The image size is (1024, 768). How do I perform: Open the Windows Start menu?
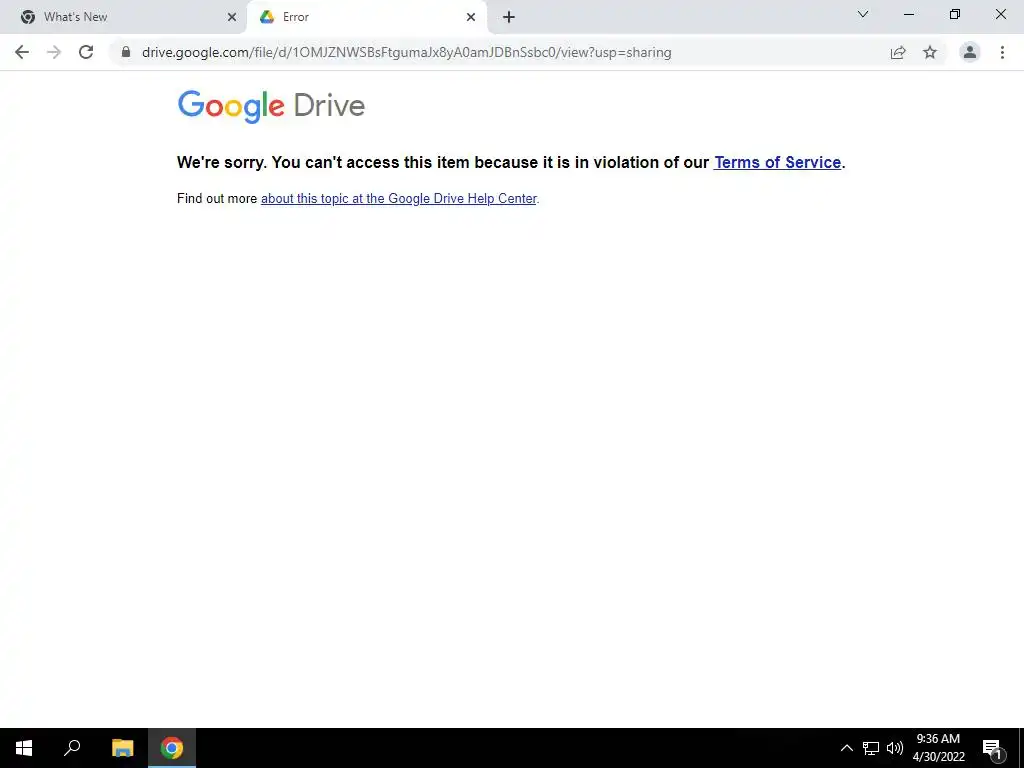pyautogui.click(x=24, y=748)
